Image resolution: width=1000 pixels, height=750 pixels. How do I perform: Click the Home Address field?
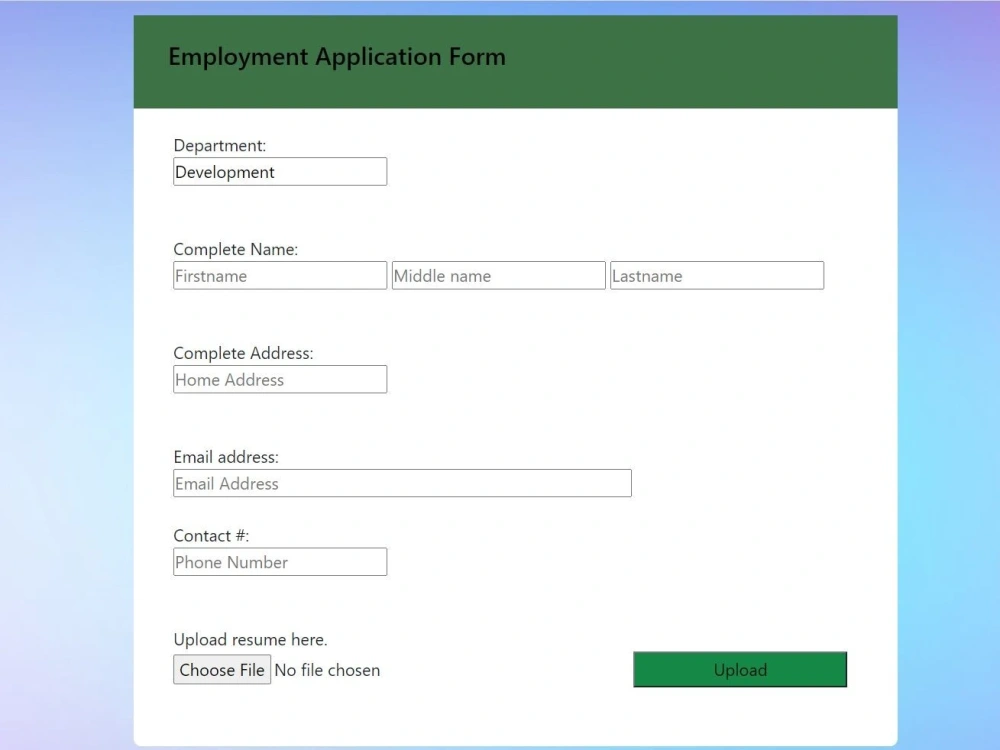point(280,379)
